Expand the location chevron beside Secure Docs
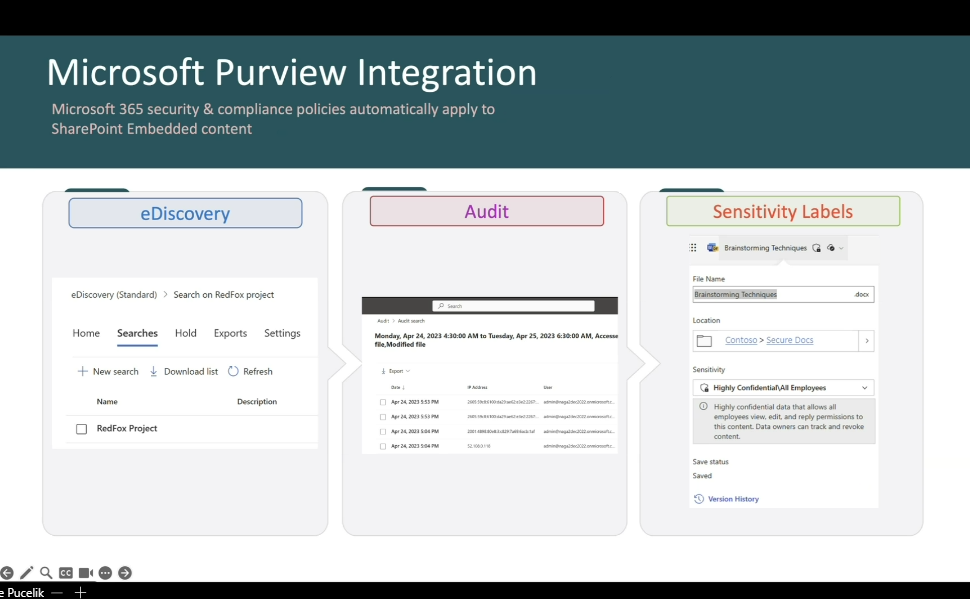Image resolution: width=970 pixels, height=599 pixels. [866, 341]
